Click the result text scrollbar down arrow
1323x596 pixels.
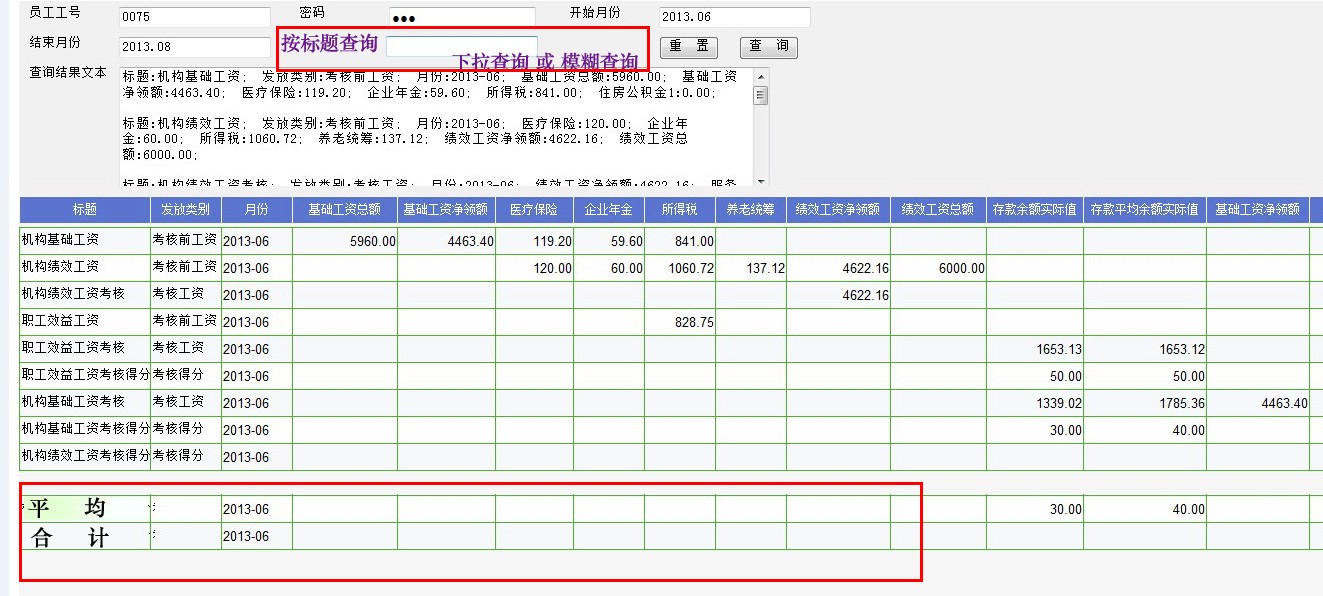[x=761, y=181]
